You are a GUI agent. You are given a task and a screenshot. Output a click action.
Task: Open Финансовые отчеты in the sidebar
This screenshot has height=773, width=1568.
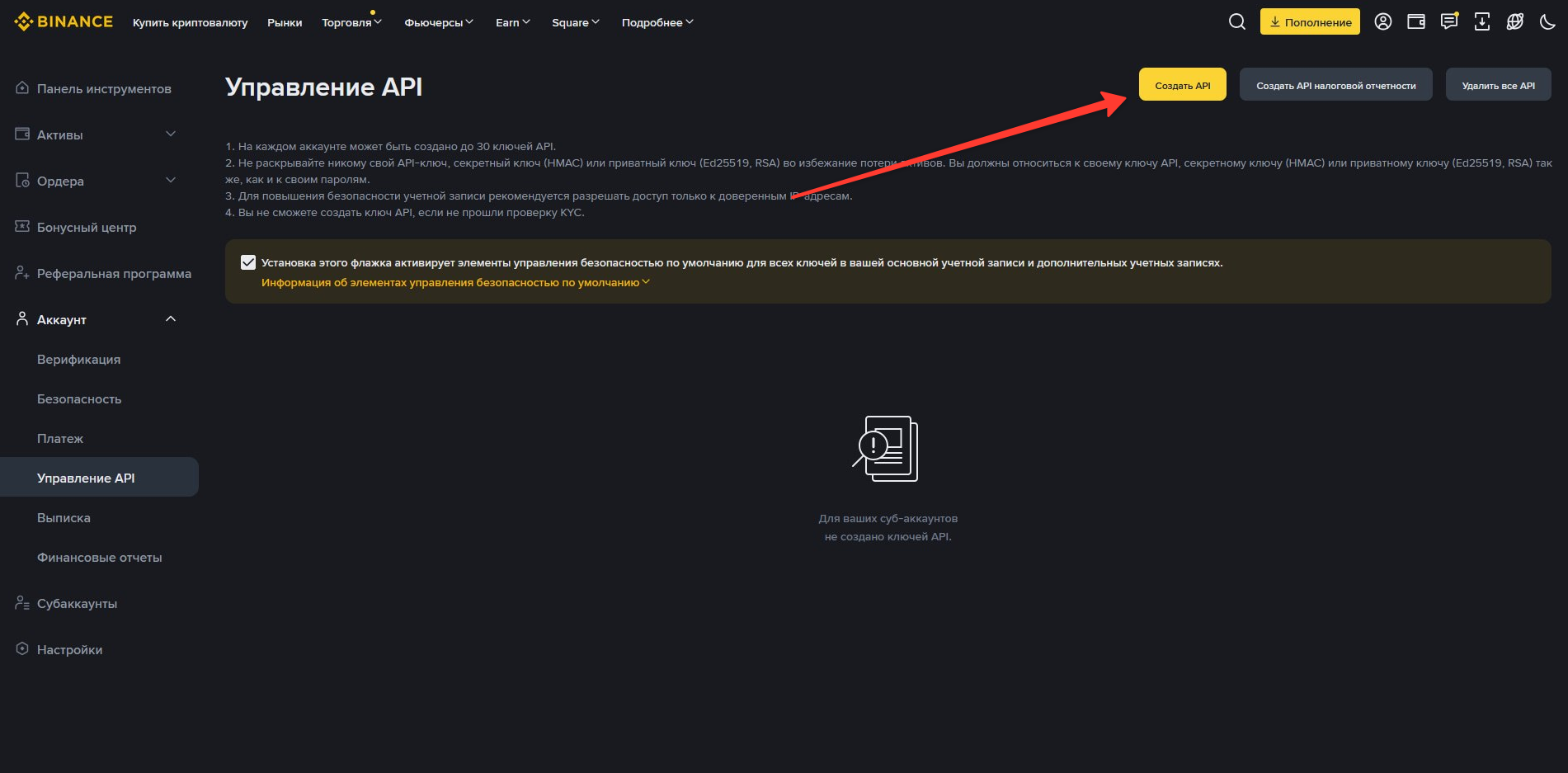[99, 557]
